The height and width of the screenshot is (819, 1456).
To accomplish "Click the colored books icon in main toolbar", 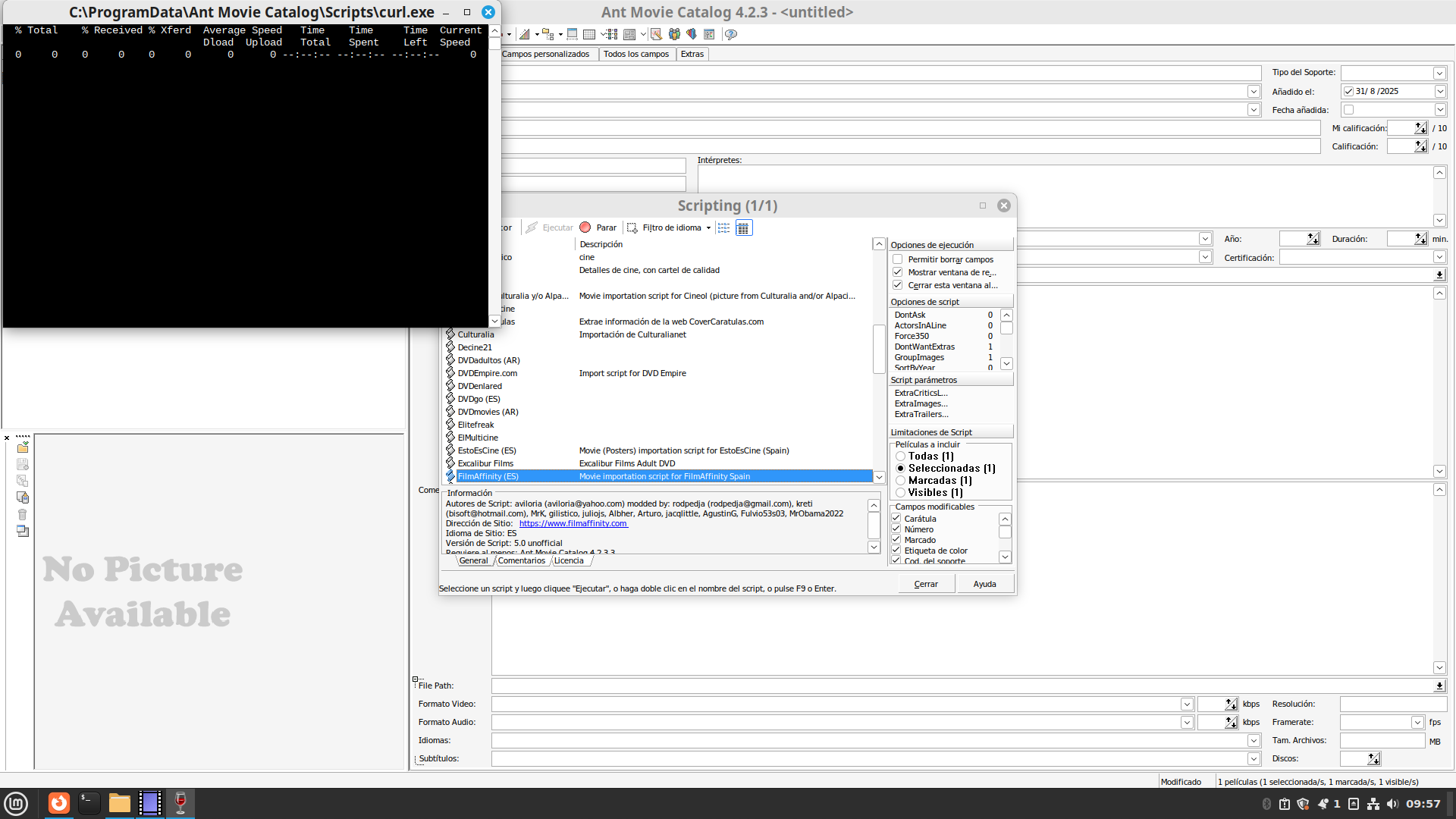I will (692, 34).
